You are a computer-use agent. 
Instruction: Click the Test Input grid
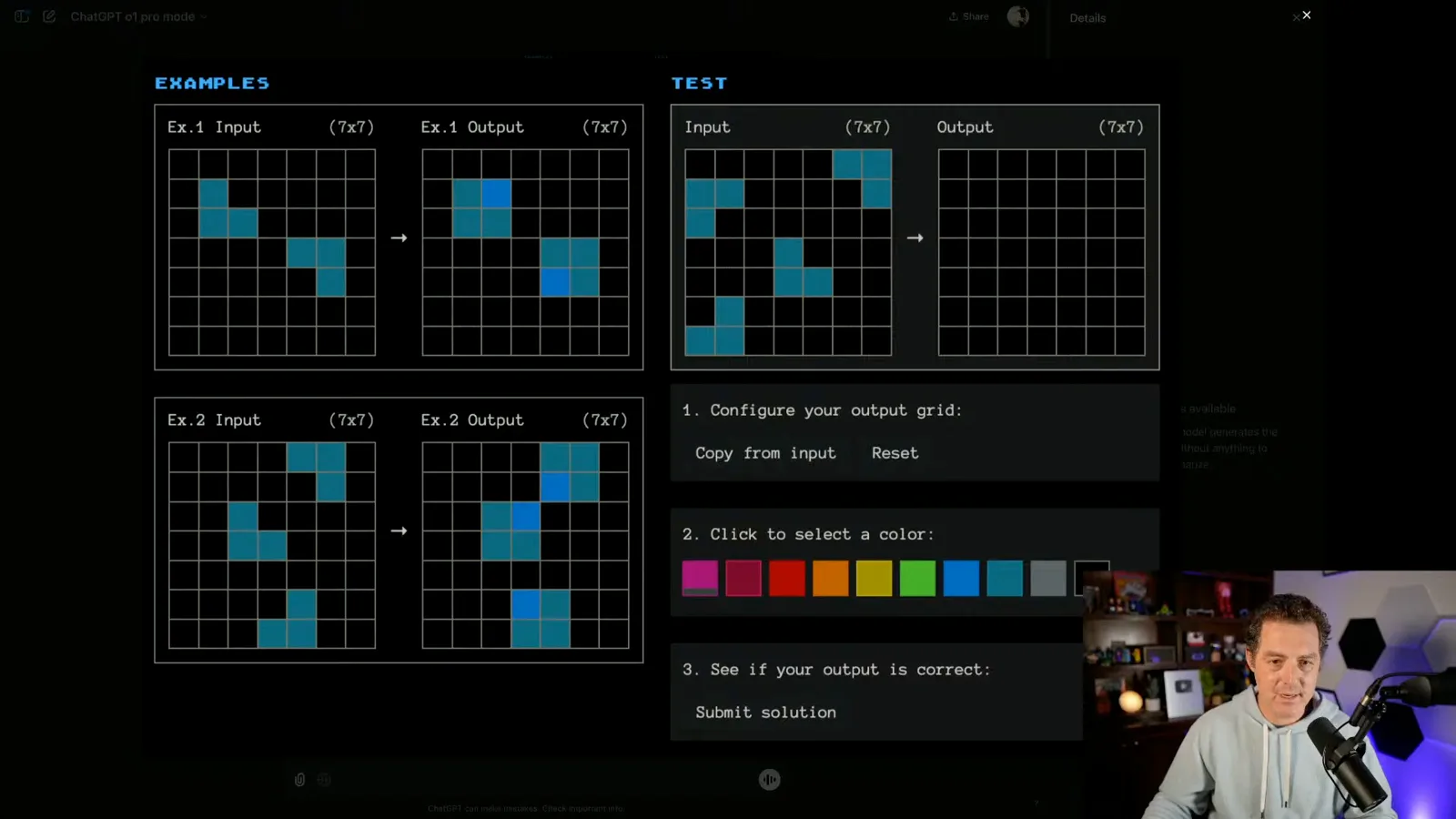tap(788, 252)
